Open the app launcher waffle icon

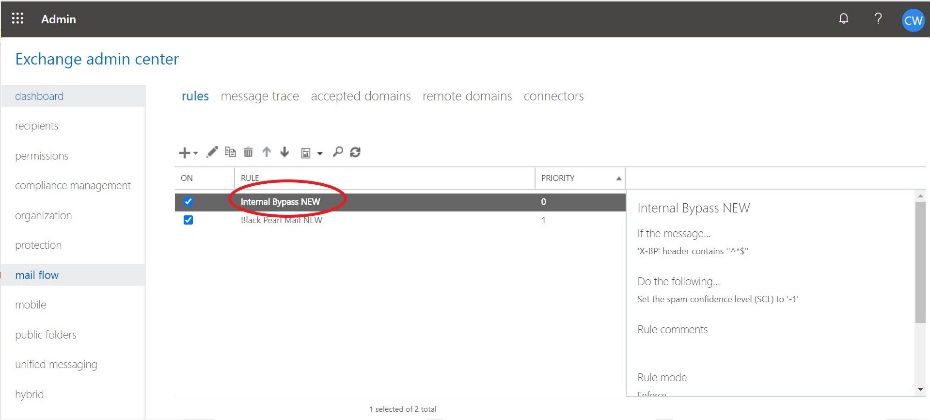[x=18, y=18]
